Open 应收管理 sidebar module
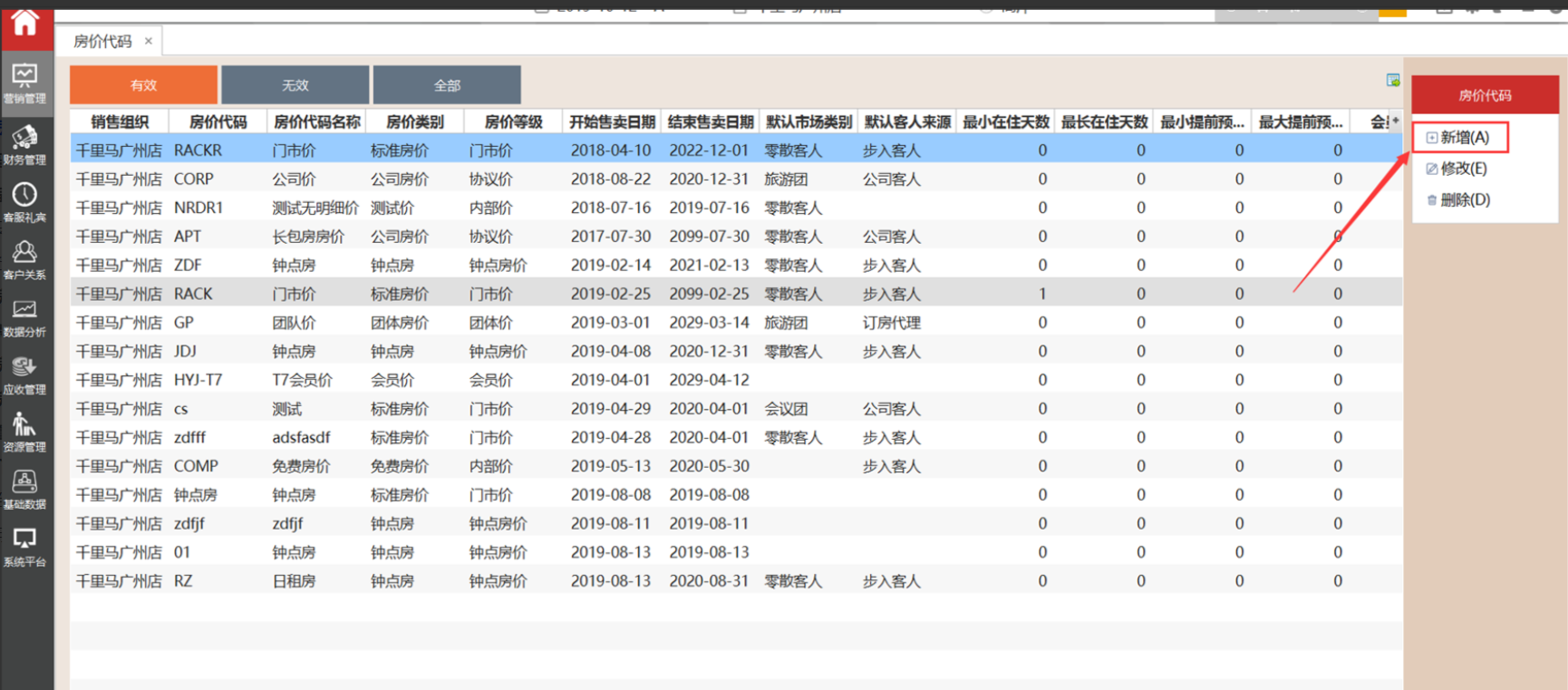This screenshot has height=690, width=1568. point(24,374)
